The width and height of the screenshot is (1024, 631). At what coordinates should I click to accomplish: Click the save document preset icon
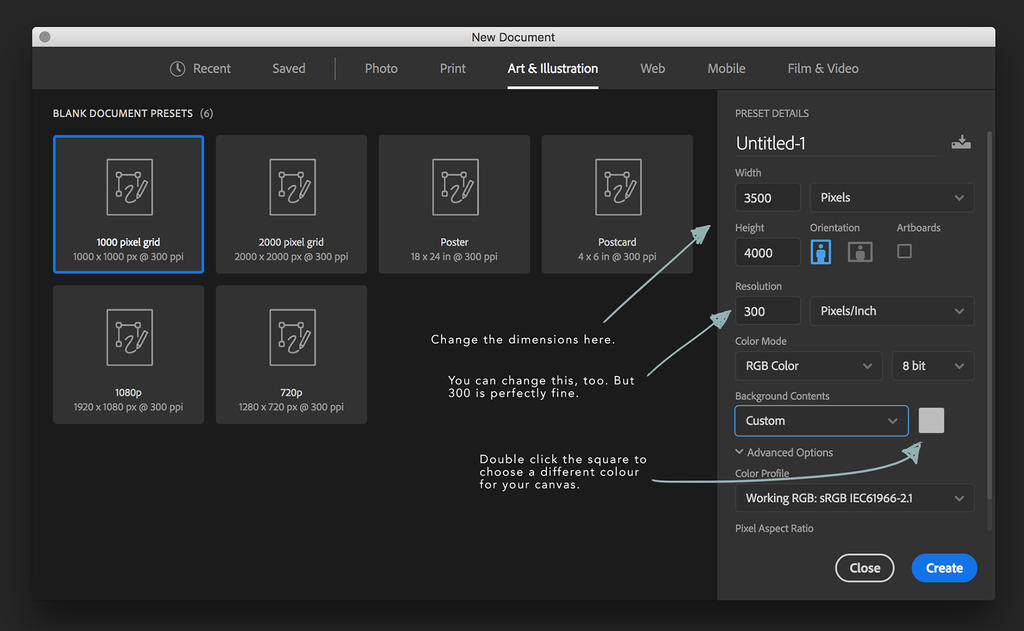point(961,142)
